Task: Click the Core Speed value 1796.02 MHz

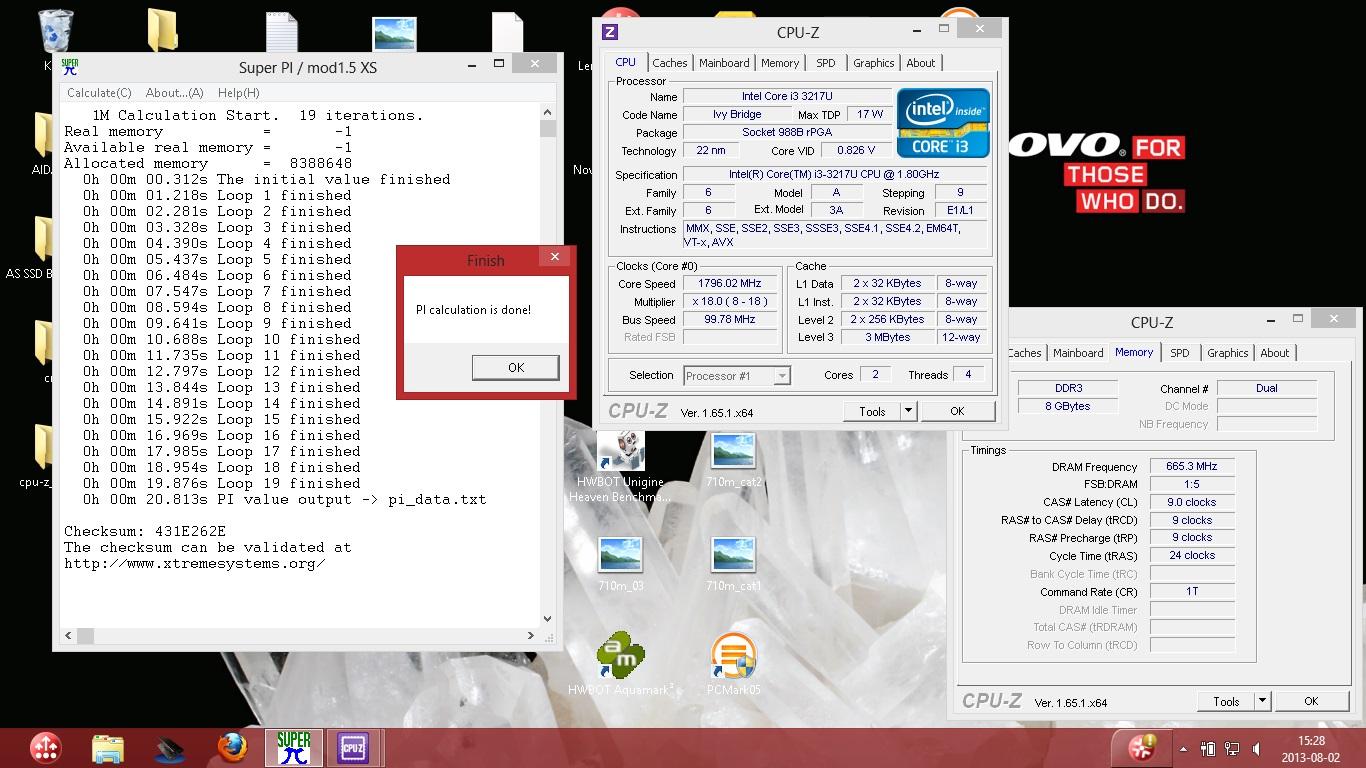Action: point(730,283)
